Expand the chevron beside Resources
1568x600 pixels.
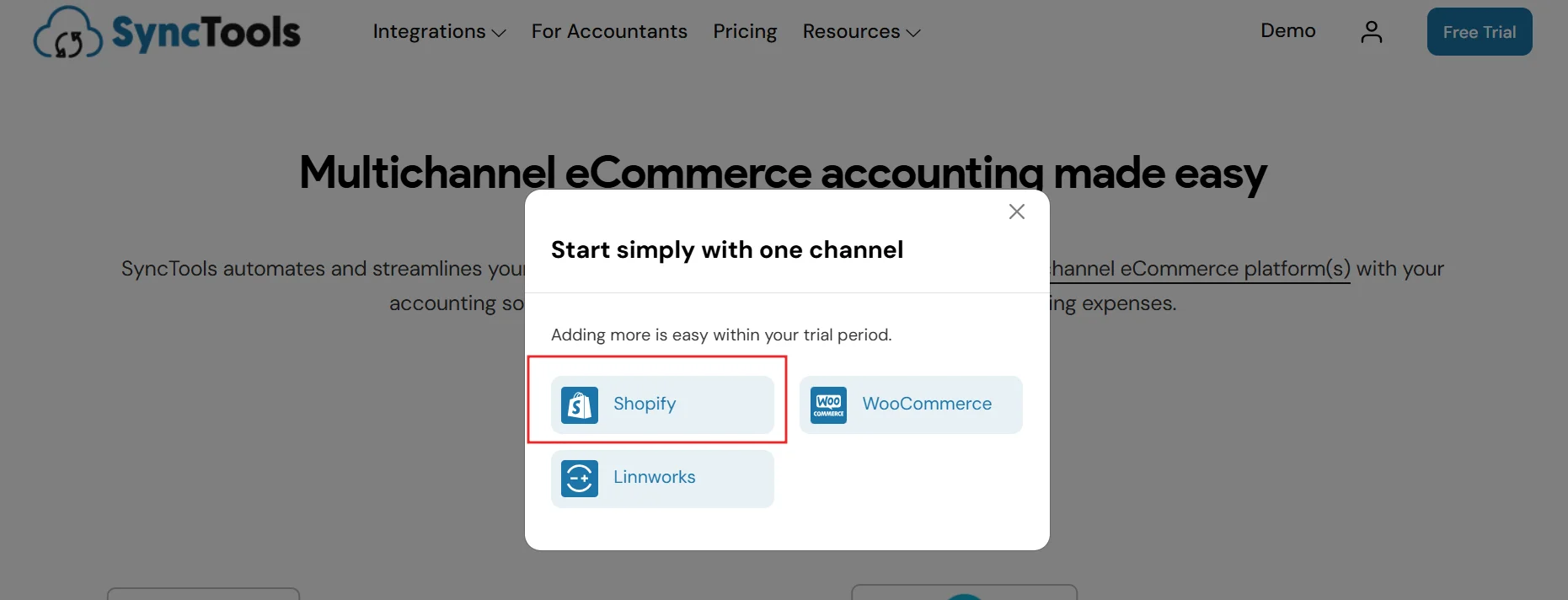point(913,33)
